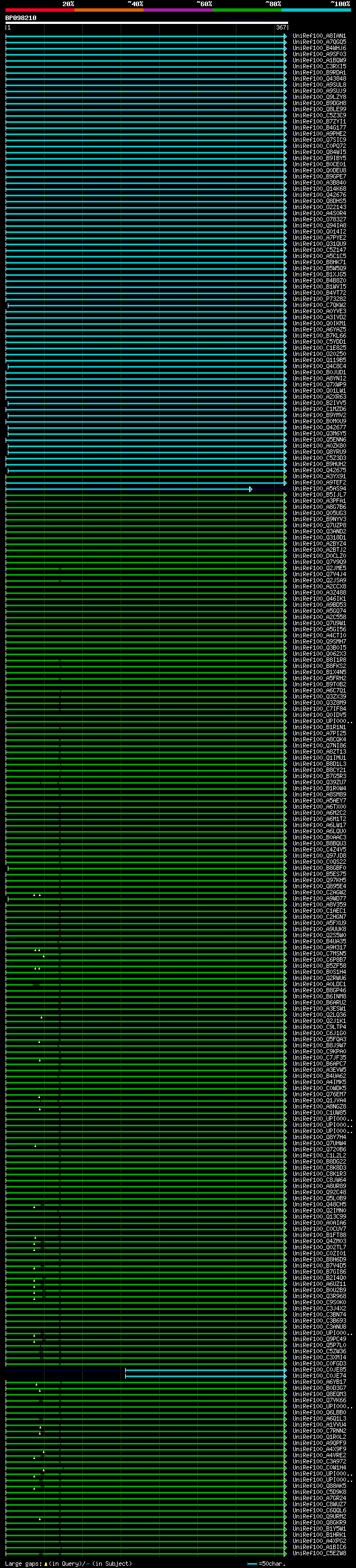The height and width of the screenshot is (1568, 356).
Task: Open hit UniRef100_A9SF03
Action: pos(319,54)
